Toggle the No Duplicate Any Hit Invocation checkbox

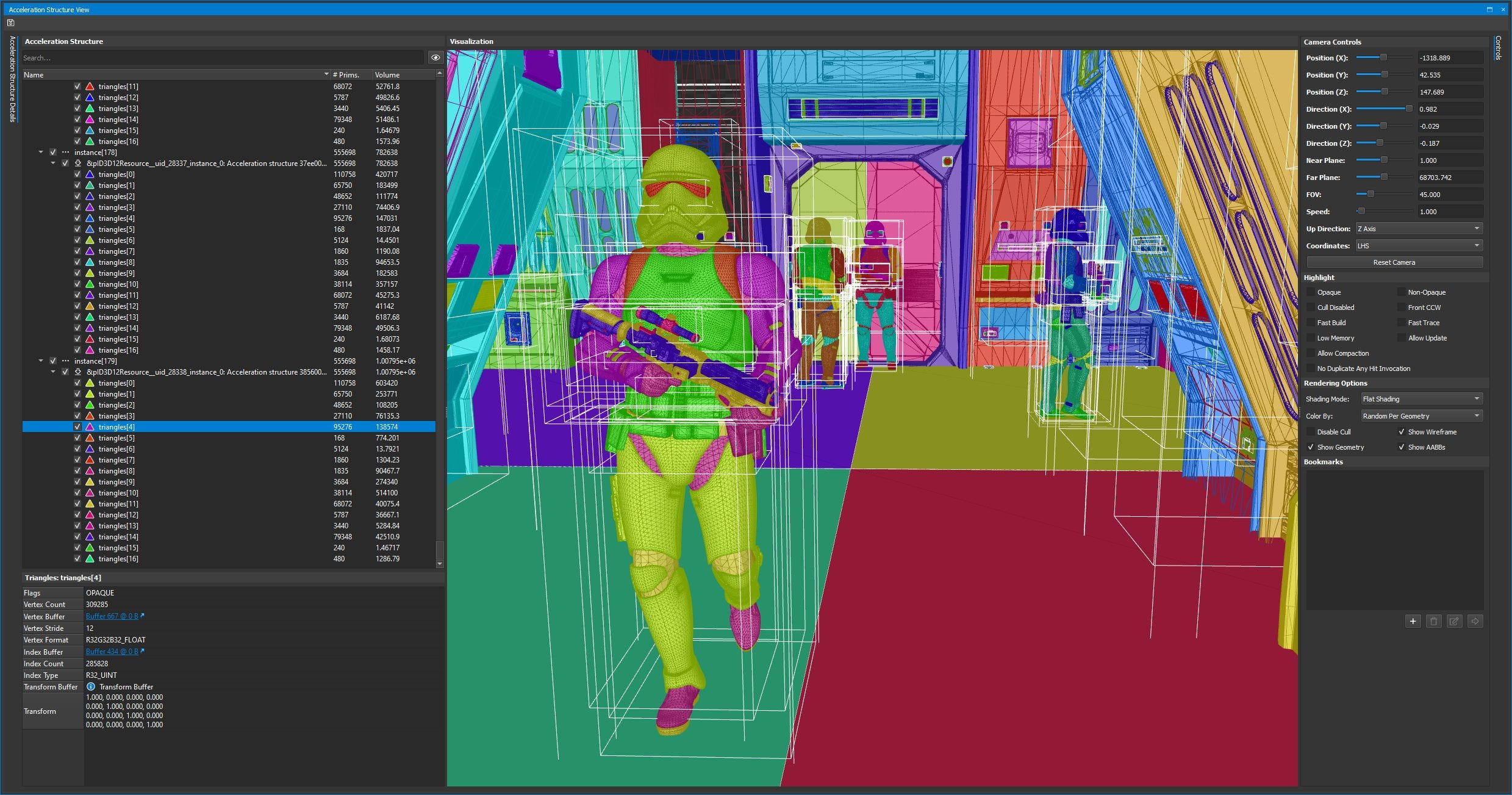(1311, 369)
